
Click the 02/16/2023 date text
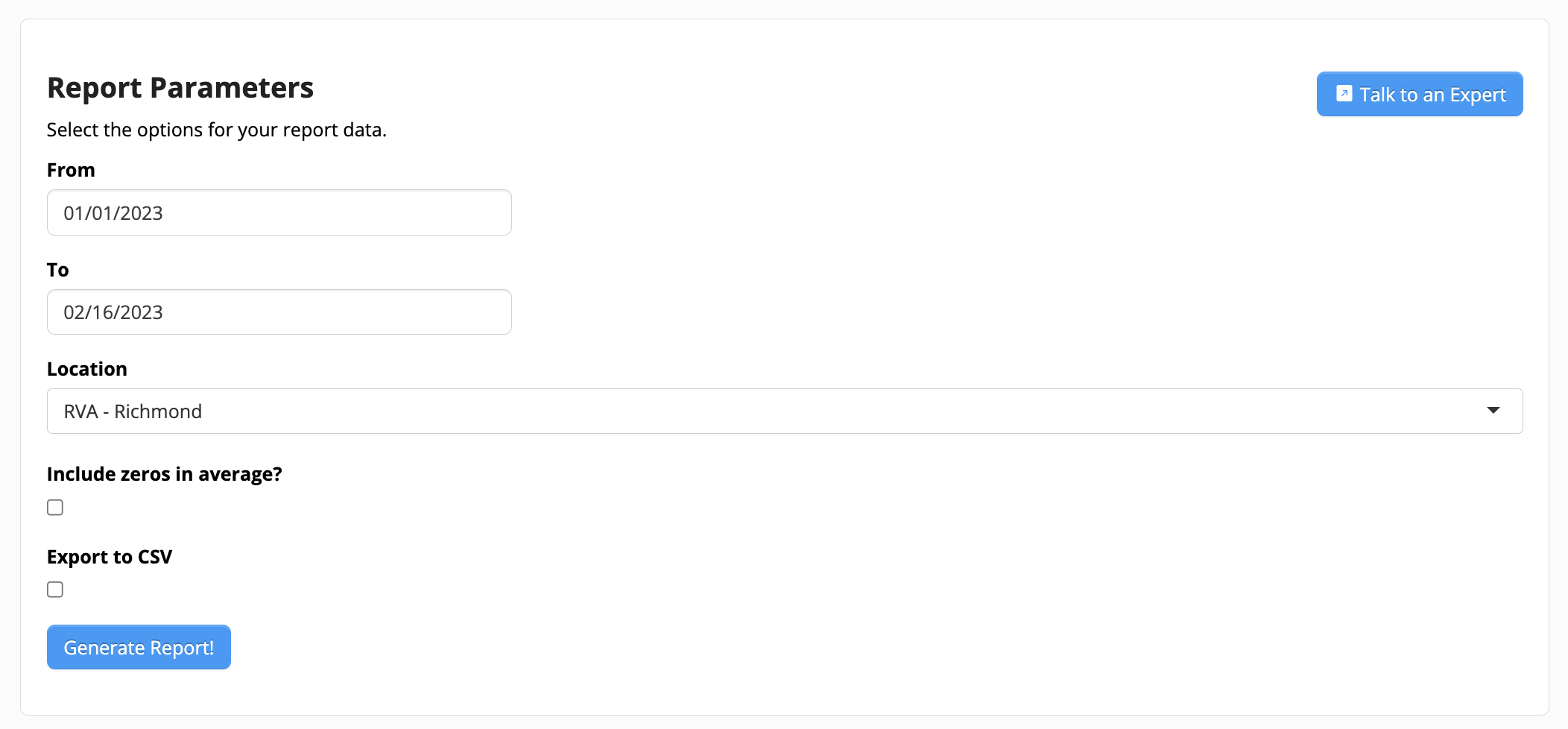tap(113, 312)
